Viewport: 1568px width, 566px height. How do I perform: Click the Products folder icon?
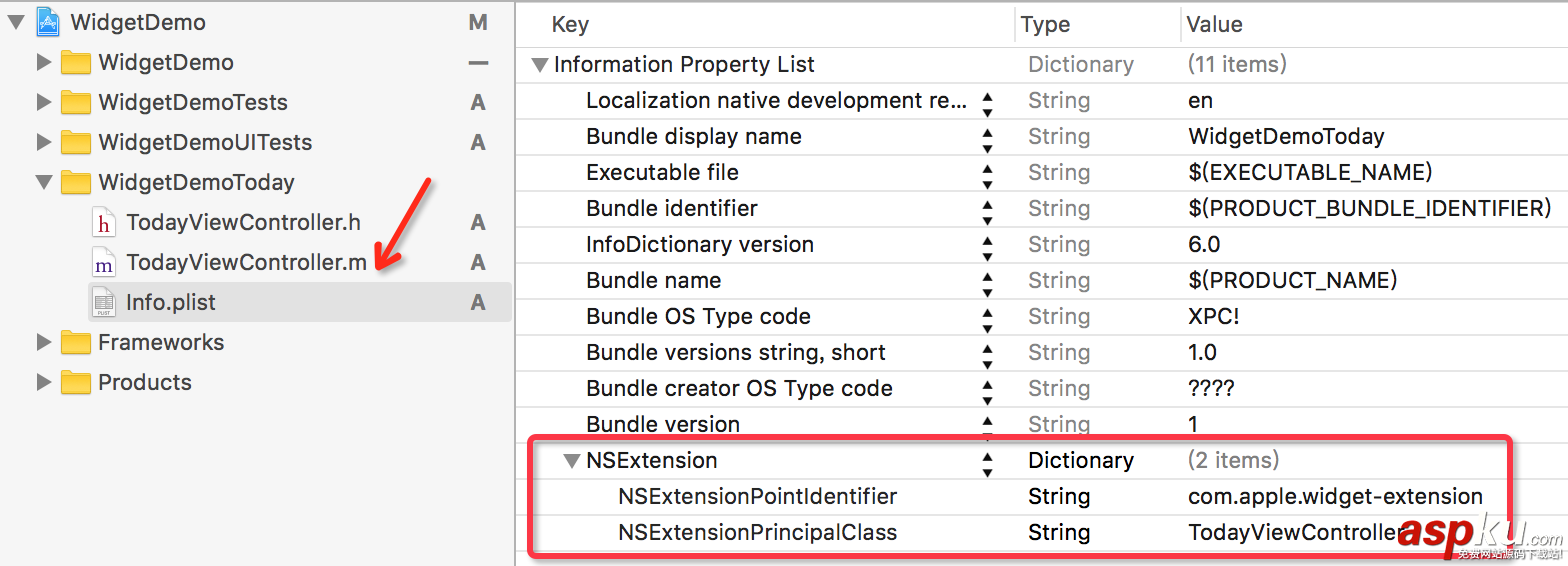76,382
